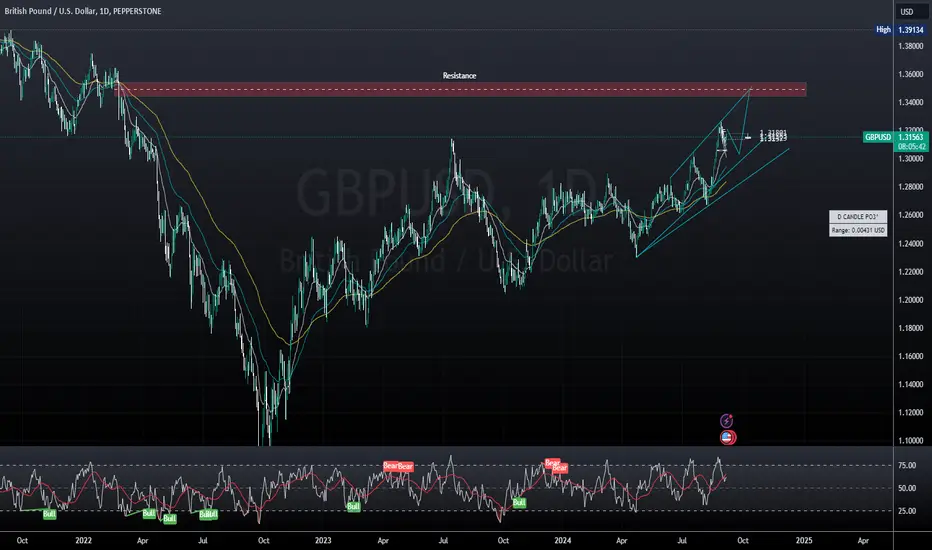Click the Range: 0.00431 USD label
Image resolution: width=932 pixels, height=550 pixels.
(x=858, y=230)
